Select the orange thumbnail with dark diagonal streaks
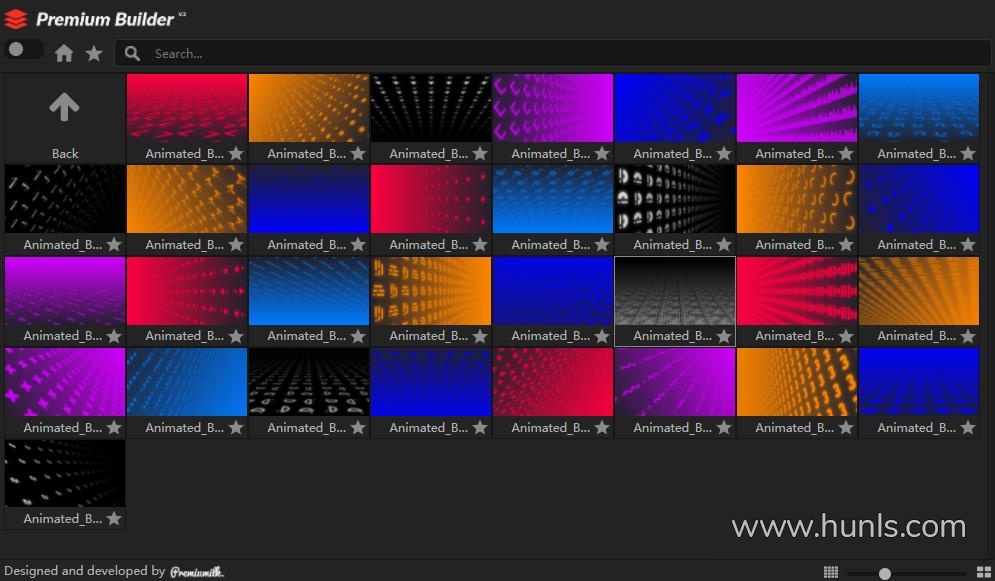The height and width of the screenshot is (581, 995). coord(918,291)
